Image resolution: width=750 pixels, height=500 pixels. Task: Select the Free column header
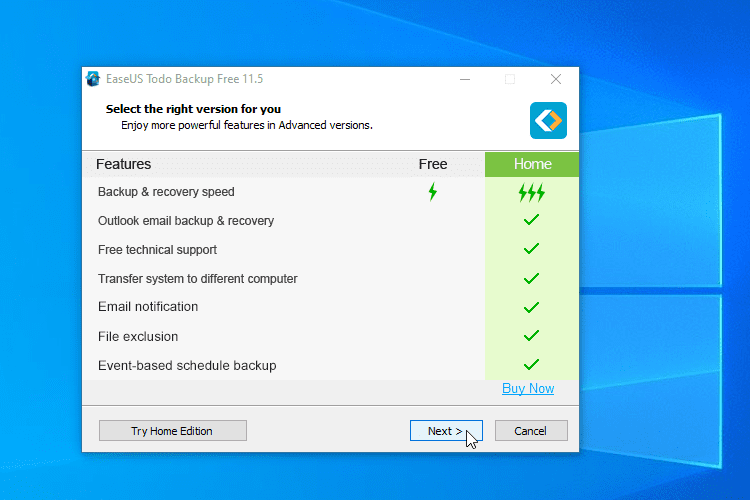[432, 164]
